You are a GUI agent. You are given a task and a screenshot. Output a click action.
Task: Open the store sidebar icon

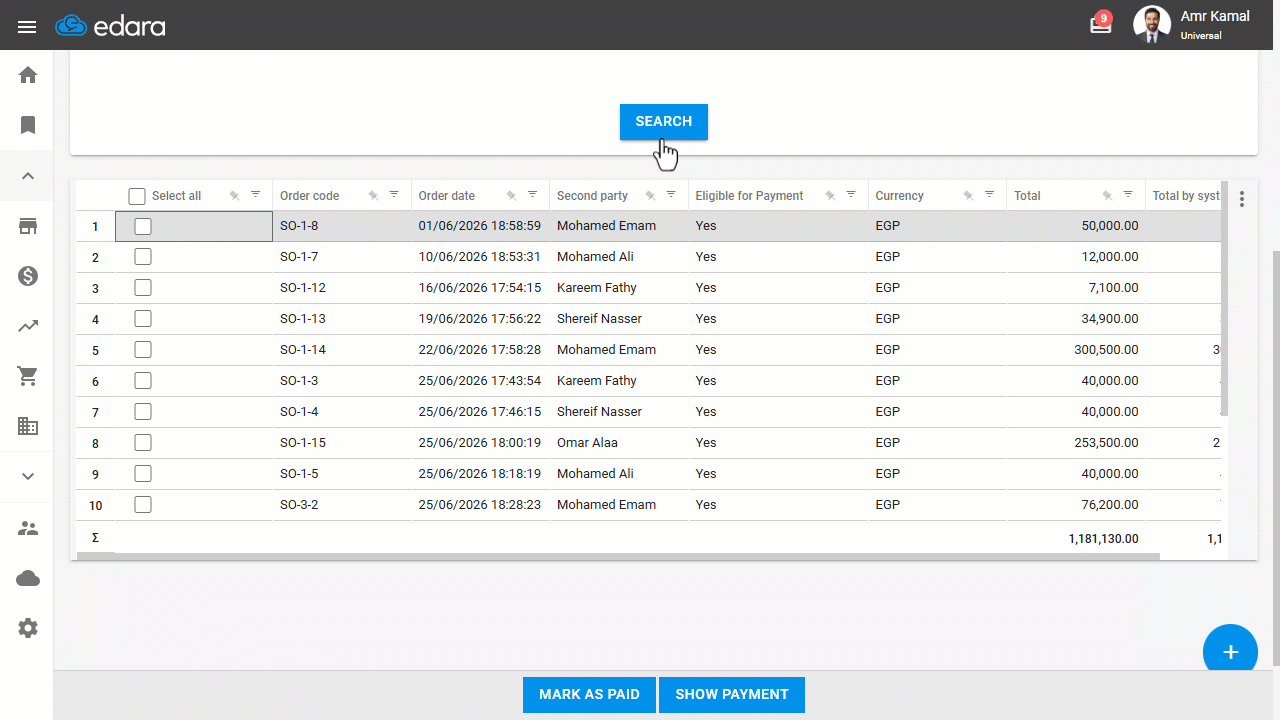pyautogui.click(x=28, y=226)
